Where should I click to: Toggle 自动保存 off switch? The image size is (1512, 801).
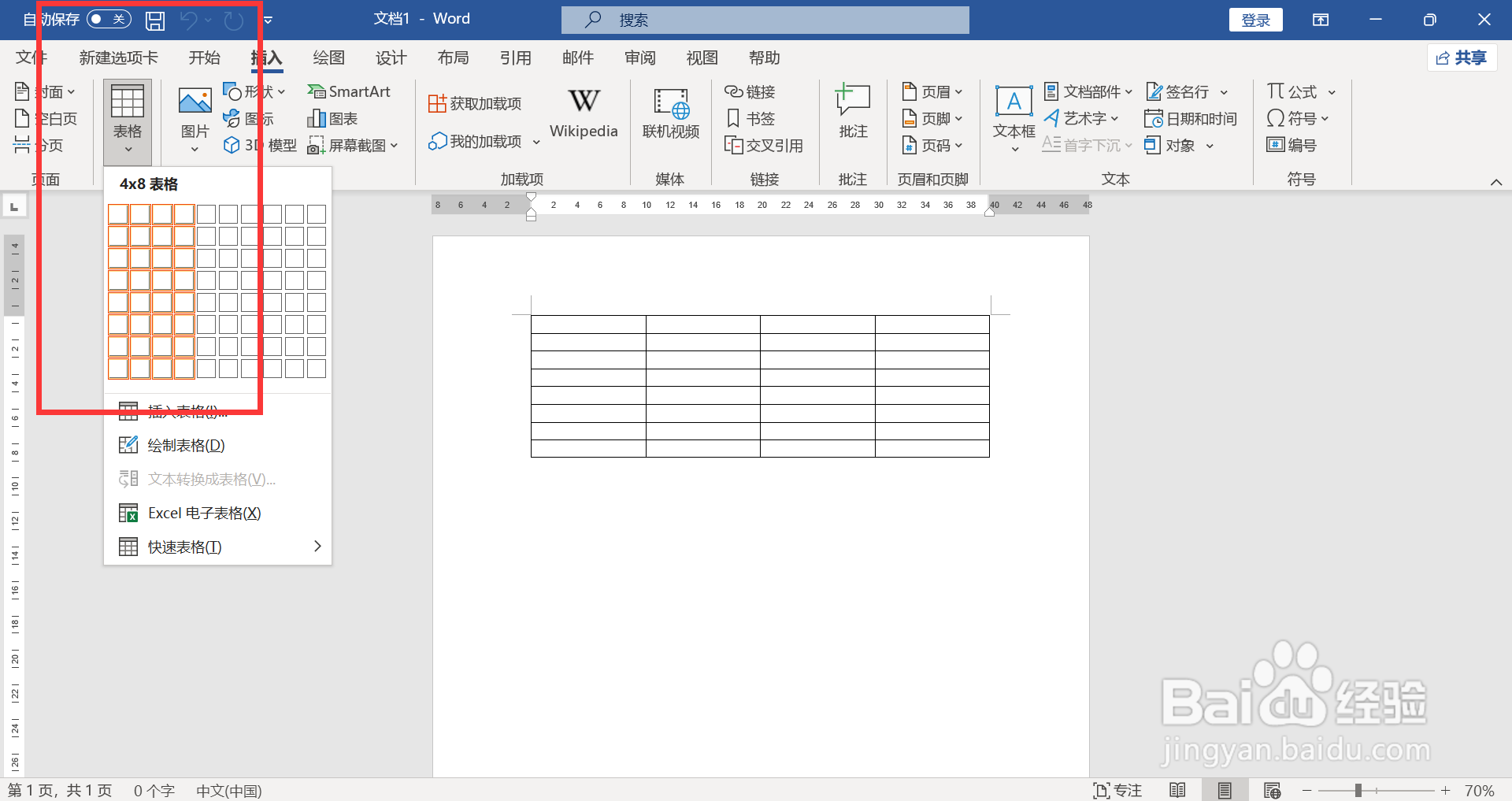point(109,18)
